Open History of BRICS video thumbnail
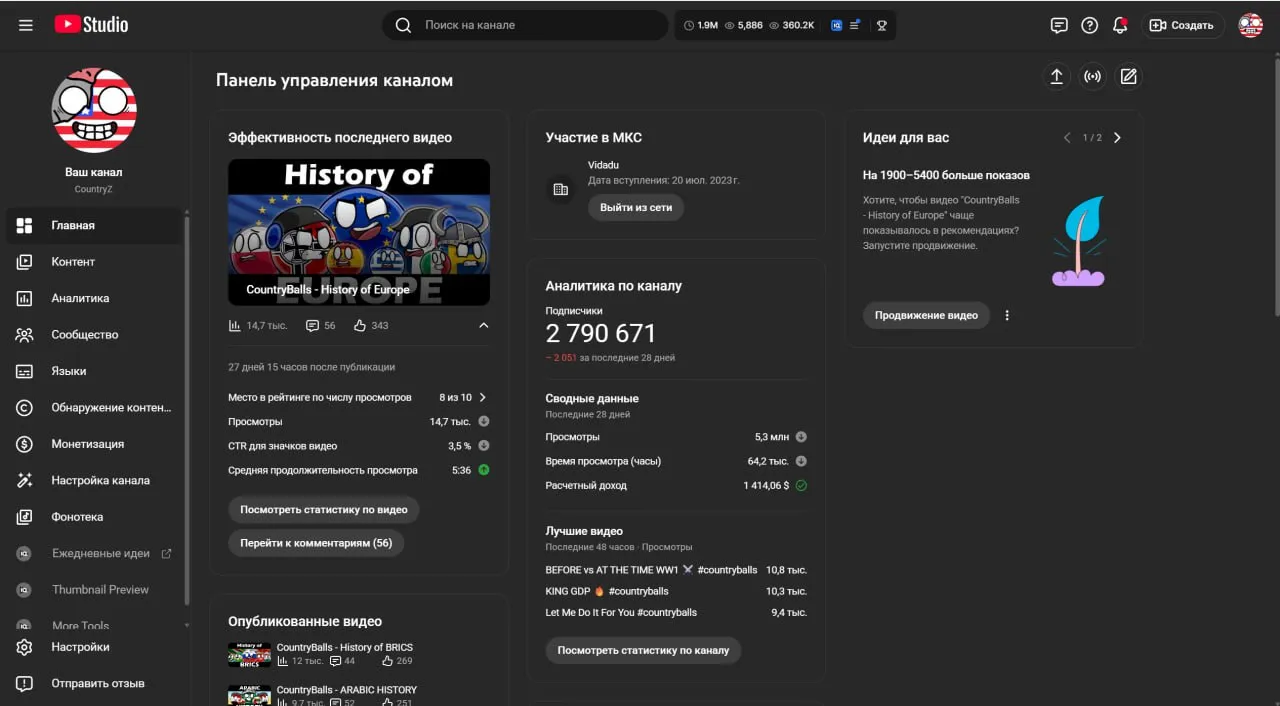This screenshot has width=1280, height=706. point(249,654)
